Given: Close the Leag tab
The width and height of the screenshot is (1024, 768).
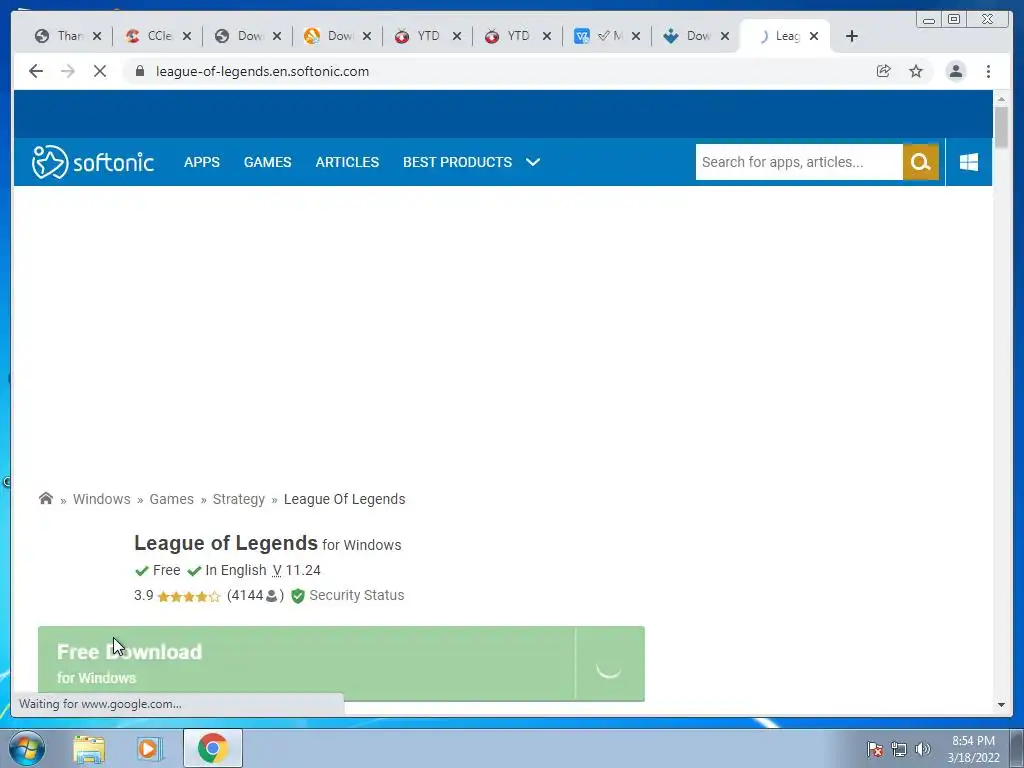Looking at the screenshot, I should coord(814,36).
